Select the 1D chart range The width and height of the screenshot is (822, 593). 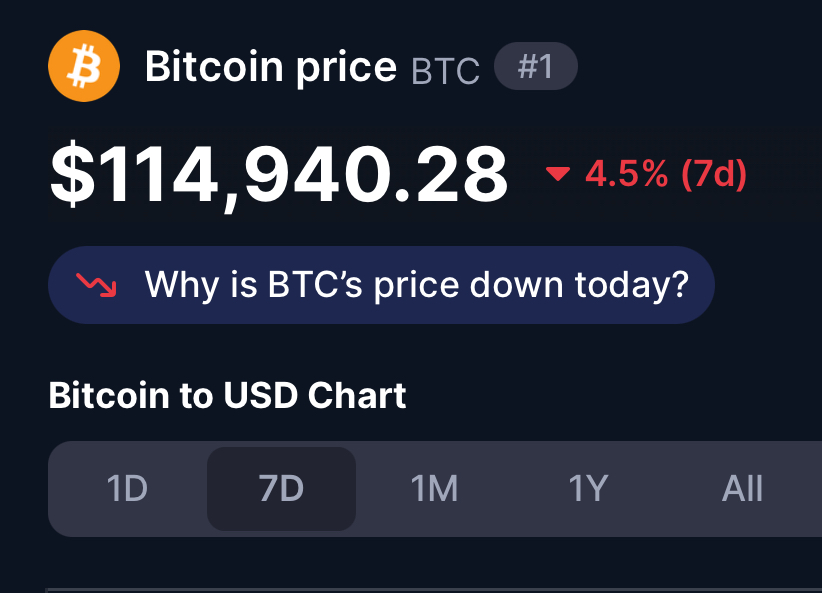point(127,489)
